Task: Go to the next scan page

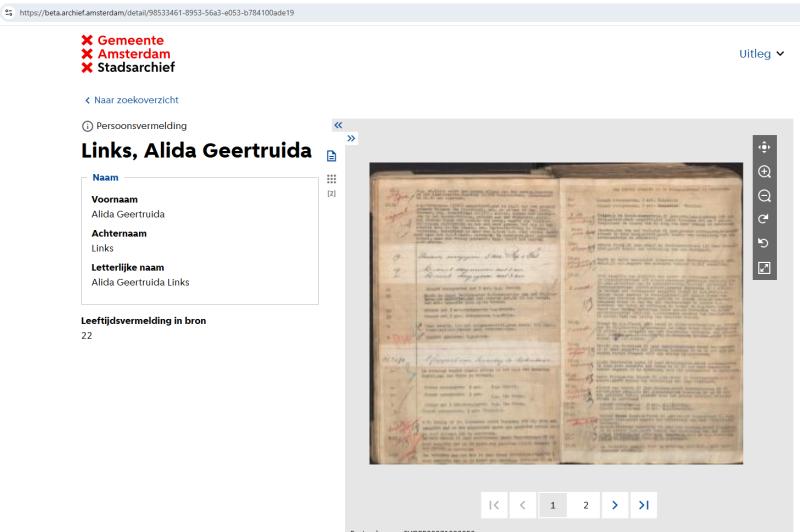Action: tap(614, 505)
